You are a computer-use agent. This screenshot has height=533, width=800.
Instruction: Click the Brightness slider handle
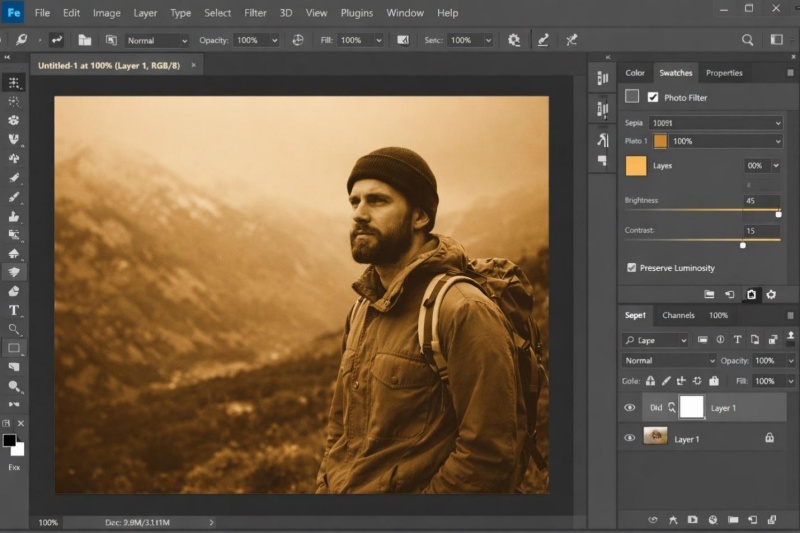tap(779, 214)
